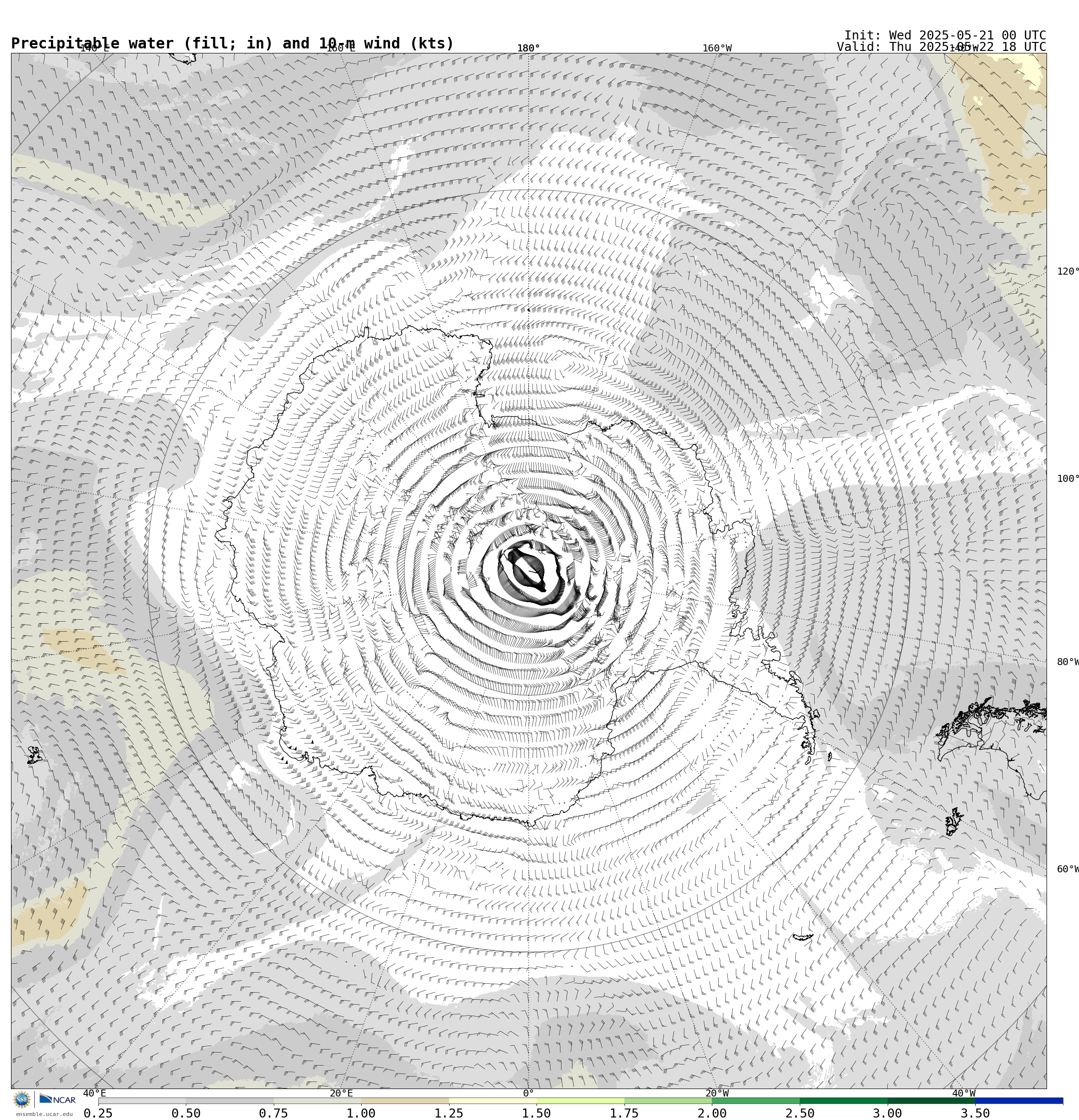The height and width of the screenshot is (1120, 1079).
Task: Click the 'Valid: Thu 2025-05-22 18 UTC' text
Action: coord(941,47)
